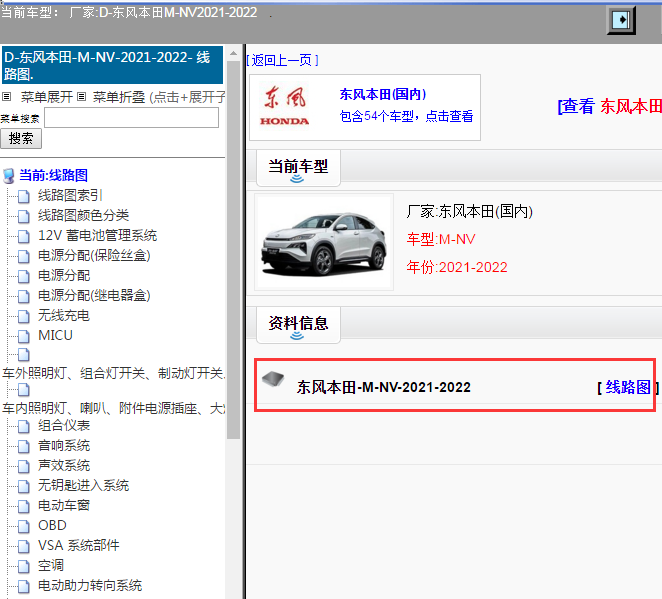Click page icon next to 组合仪表

(x=24, y=426)
